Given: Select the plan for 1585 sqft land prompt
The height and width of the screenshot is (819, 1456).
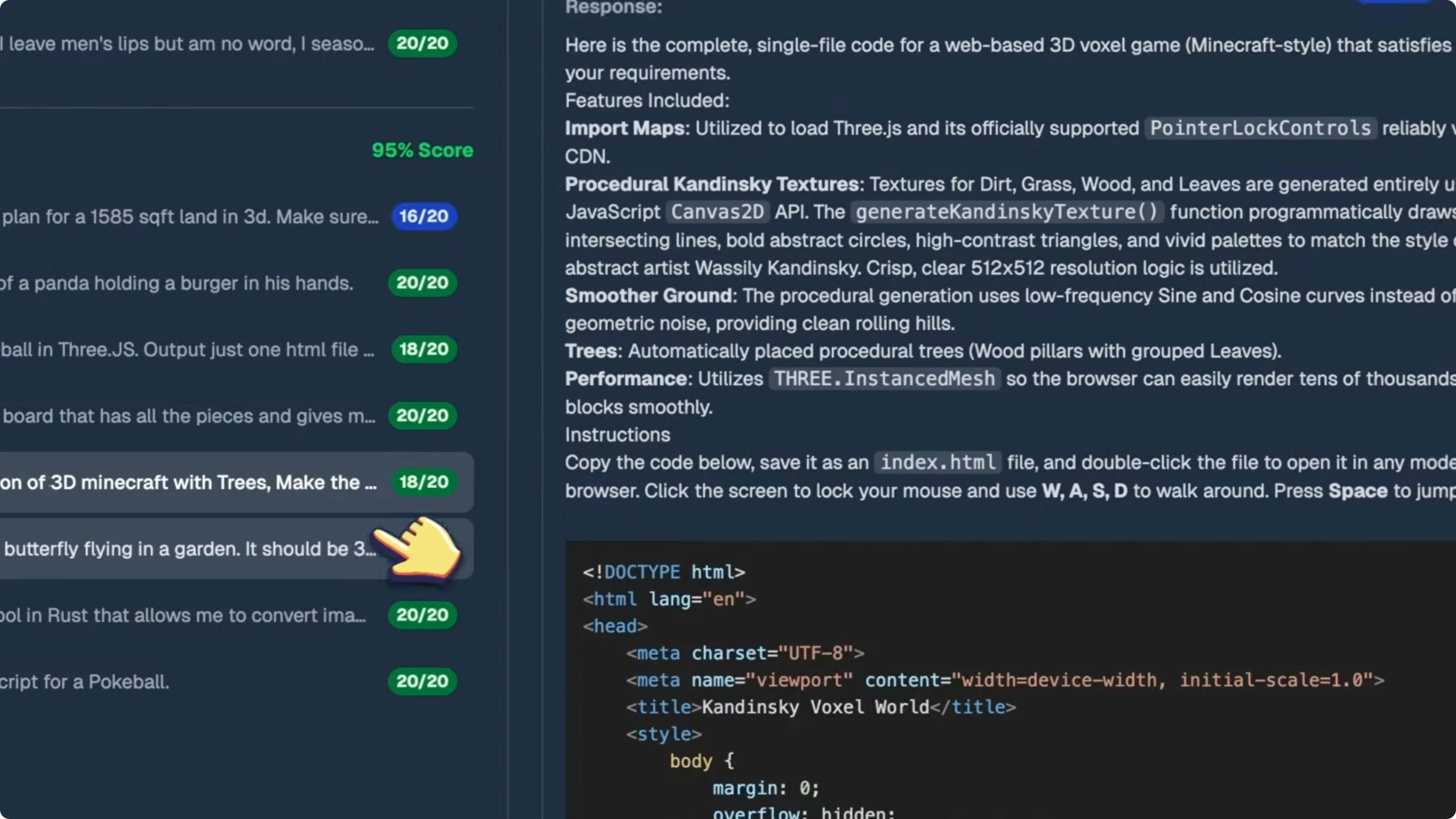Looking at the screenshot, I should [186, 216].
